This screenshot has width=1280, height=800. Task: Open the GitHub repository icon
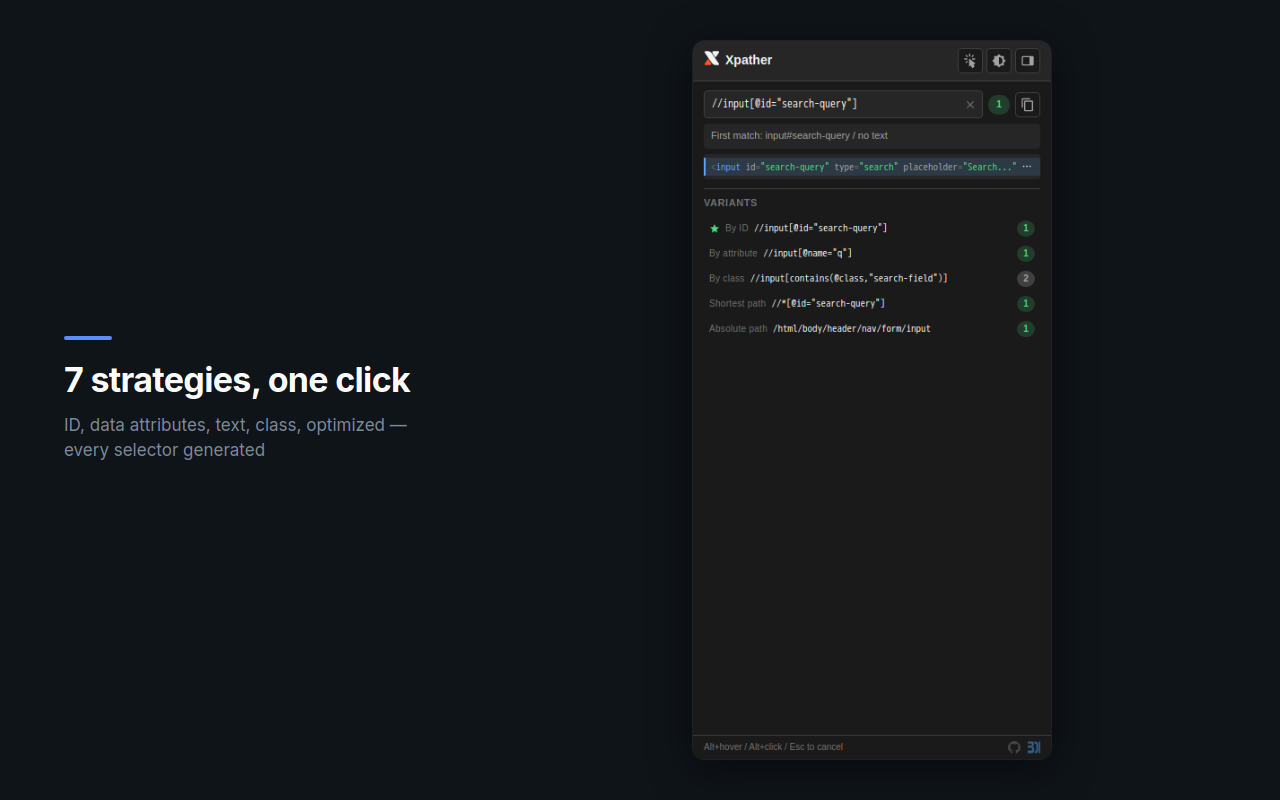(x=1014, y=747)
